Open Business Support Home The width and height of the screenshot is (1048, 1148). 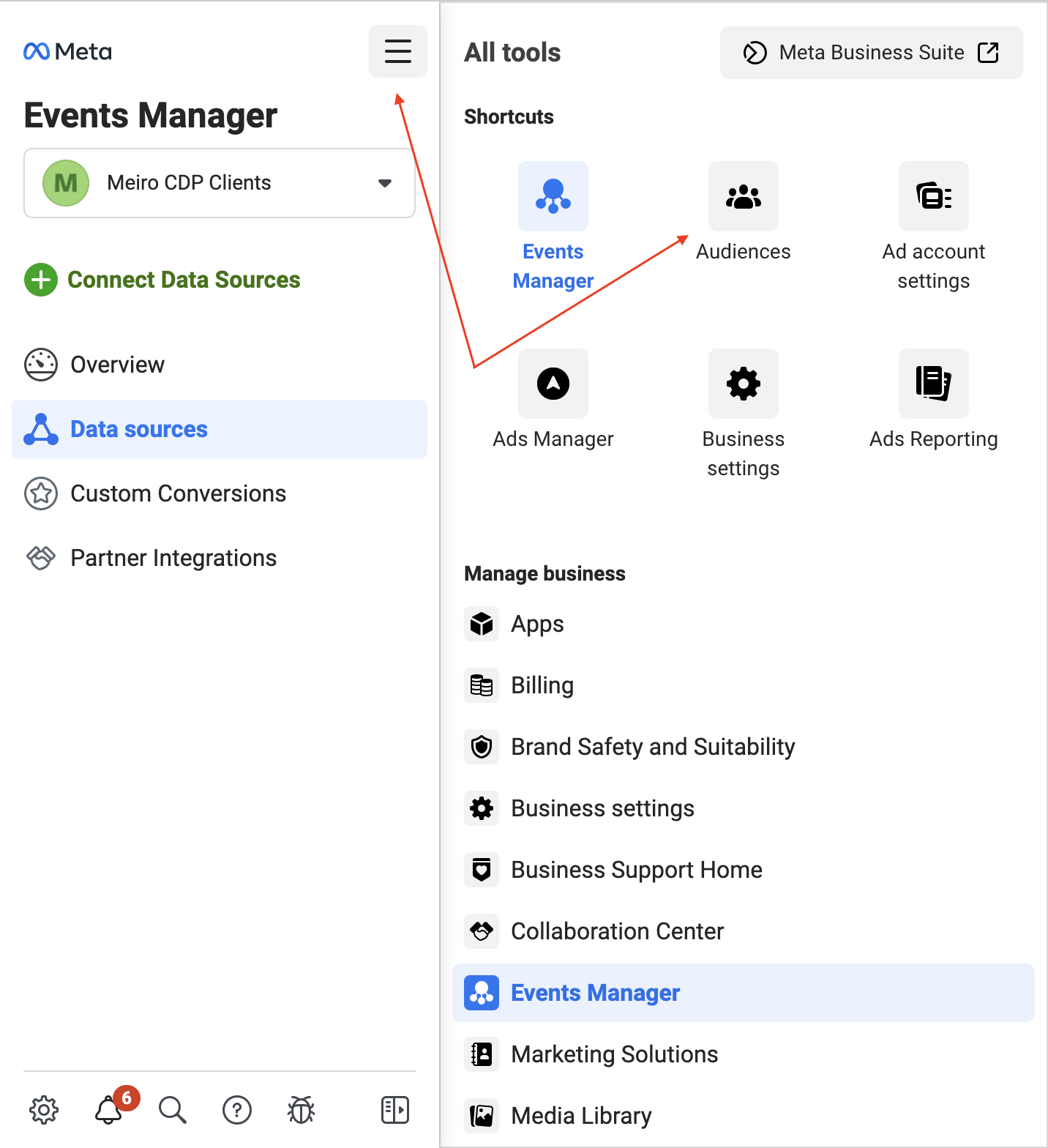tap(744, 870)
